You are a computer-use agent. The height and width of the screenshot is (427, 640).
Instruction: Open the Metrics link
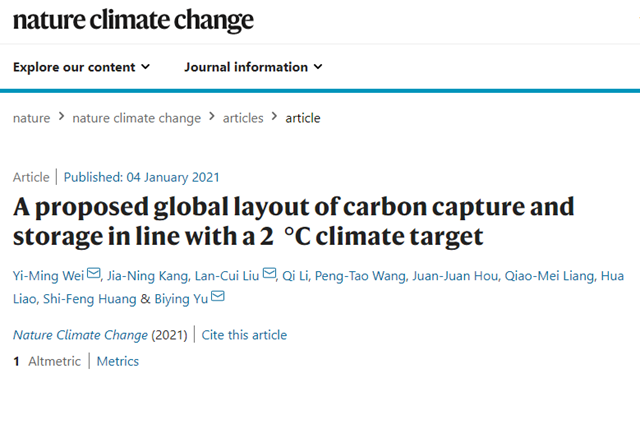coord(118,361)
